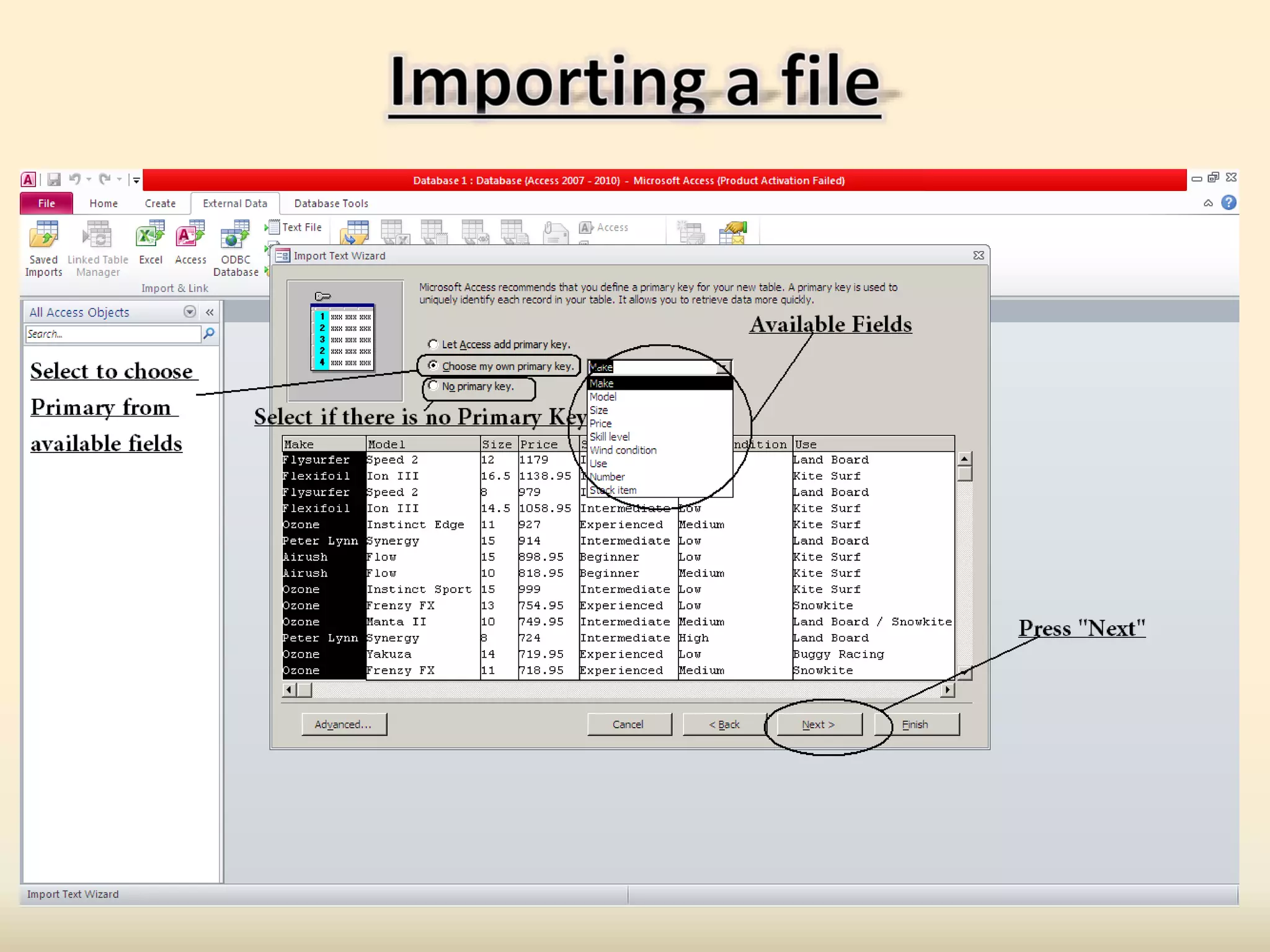Image resolution: width=1270 pixels, height=952 pixels.
Task: Open the All Access Objects dropdown arrow
Action: [x=190, y=312]
